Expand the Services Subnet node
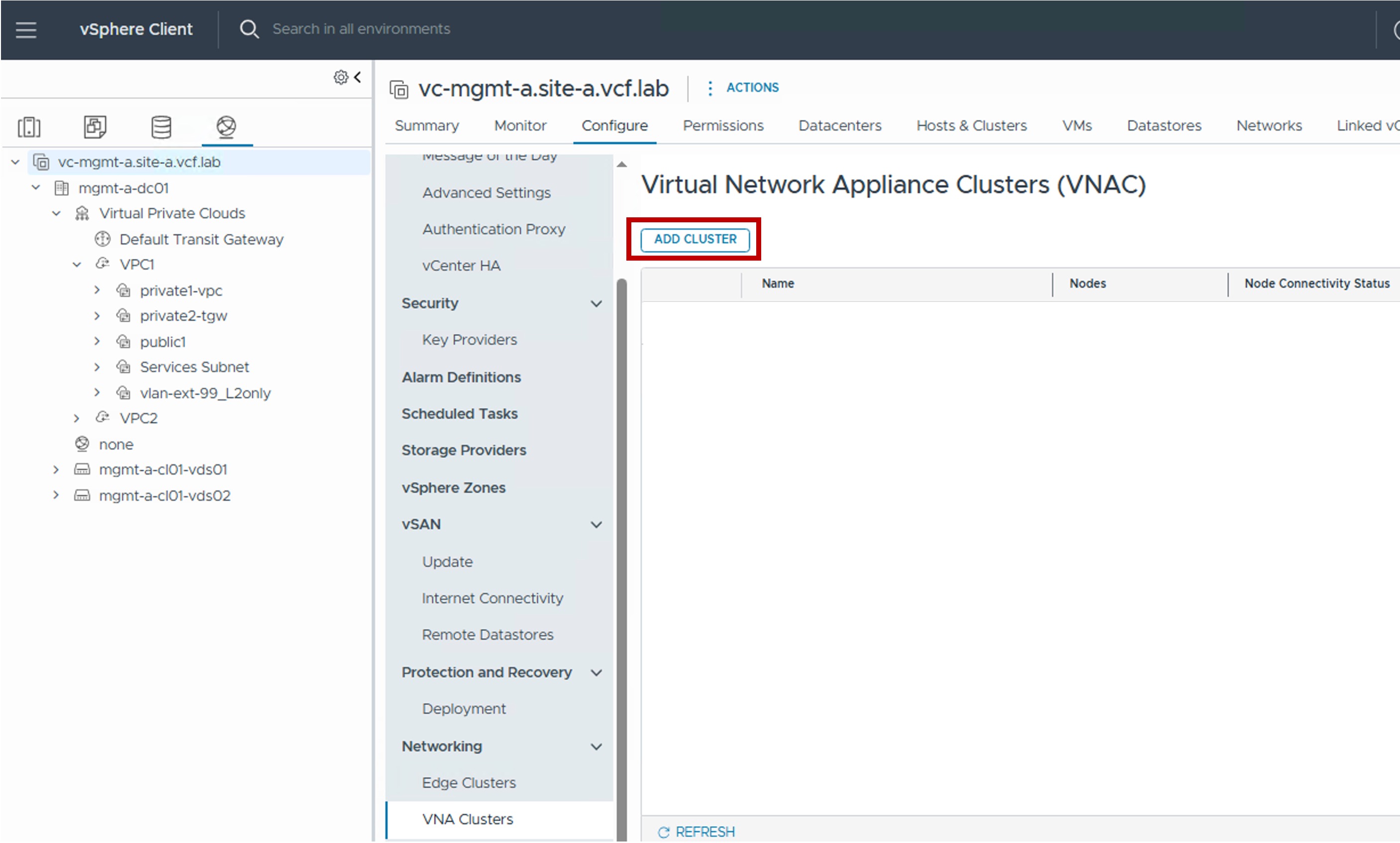 97,368
